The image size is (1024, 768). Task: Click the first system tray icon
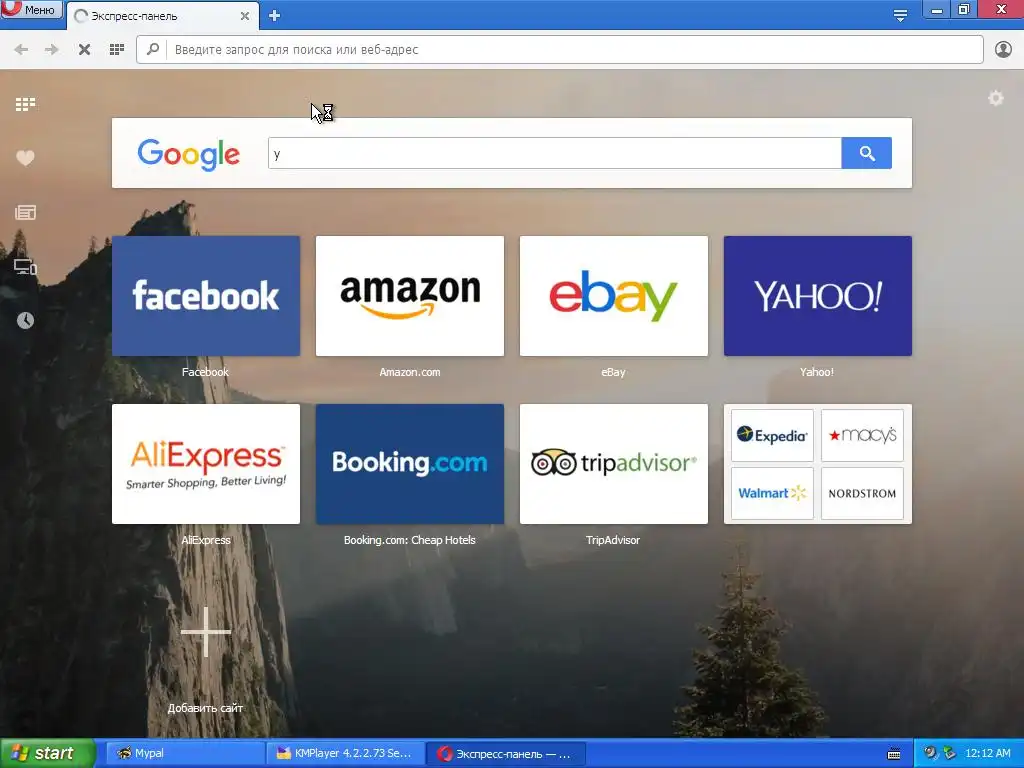(x=930, y=753)
